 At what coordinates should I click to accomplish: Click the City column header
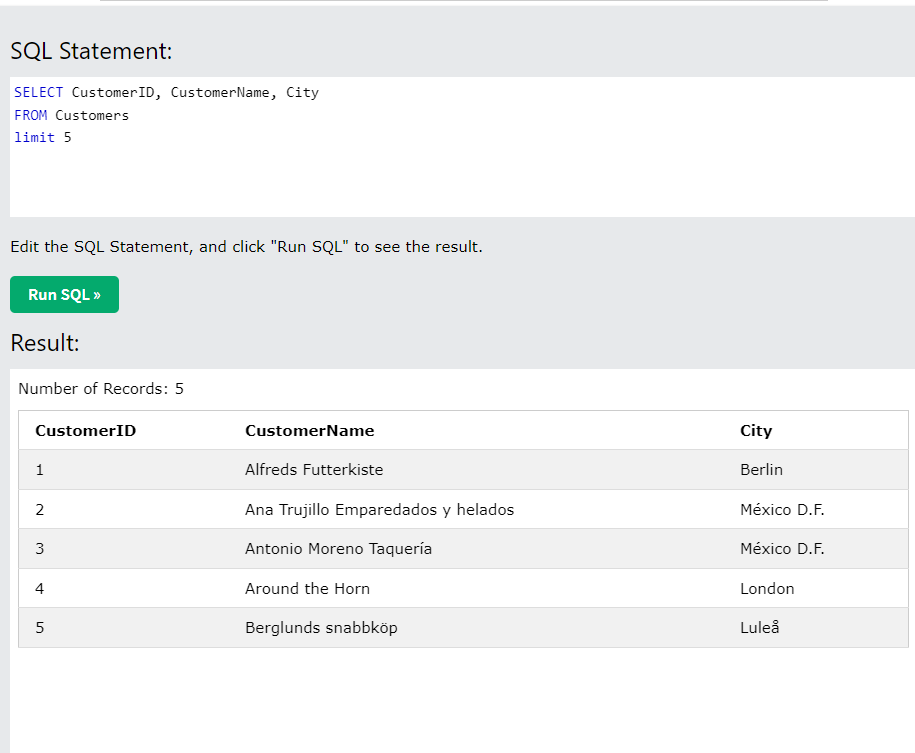tap(756, 431)
